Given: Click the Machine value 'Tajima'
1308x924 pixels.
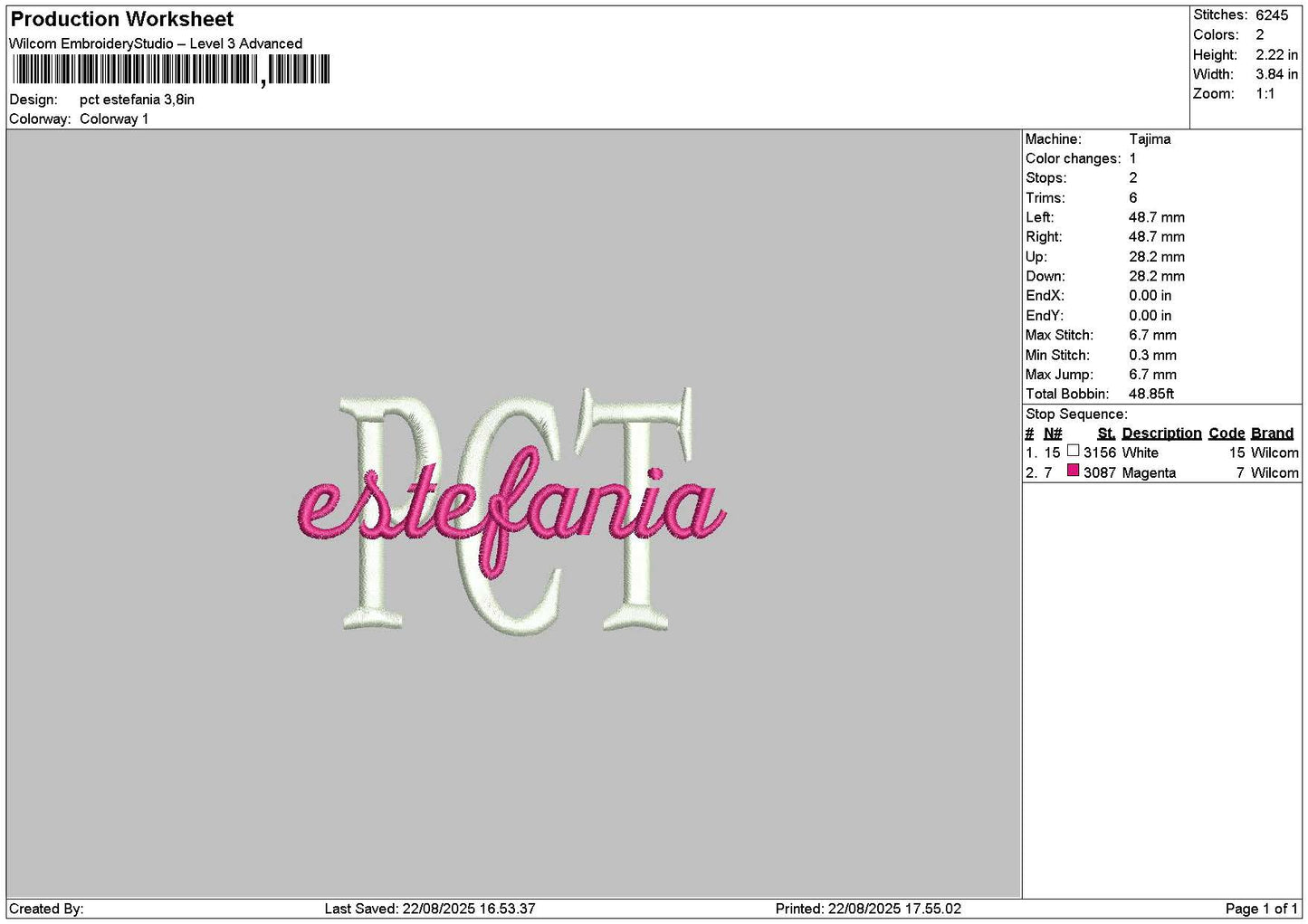Looking at the screenshot, I should [1150, 139].
